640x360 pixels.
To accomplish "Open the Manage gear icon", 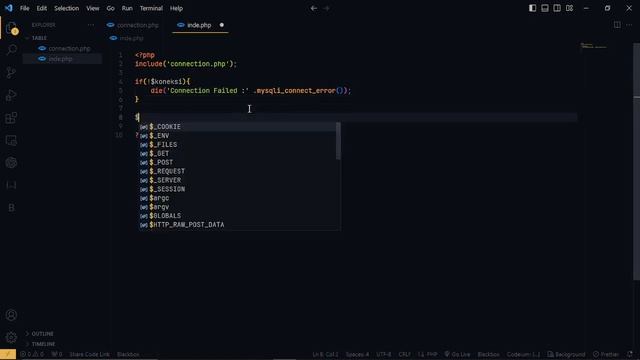I will [11, 337].
